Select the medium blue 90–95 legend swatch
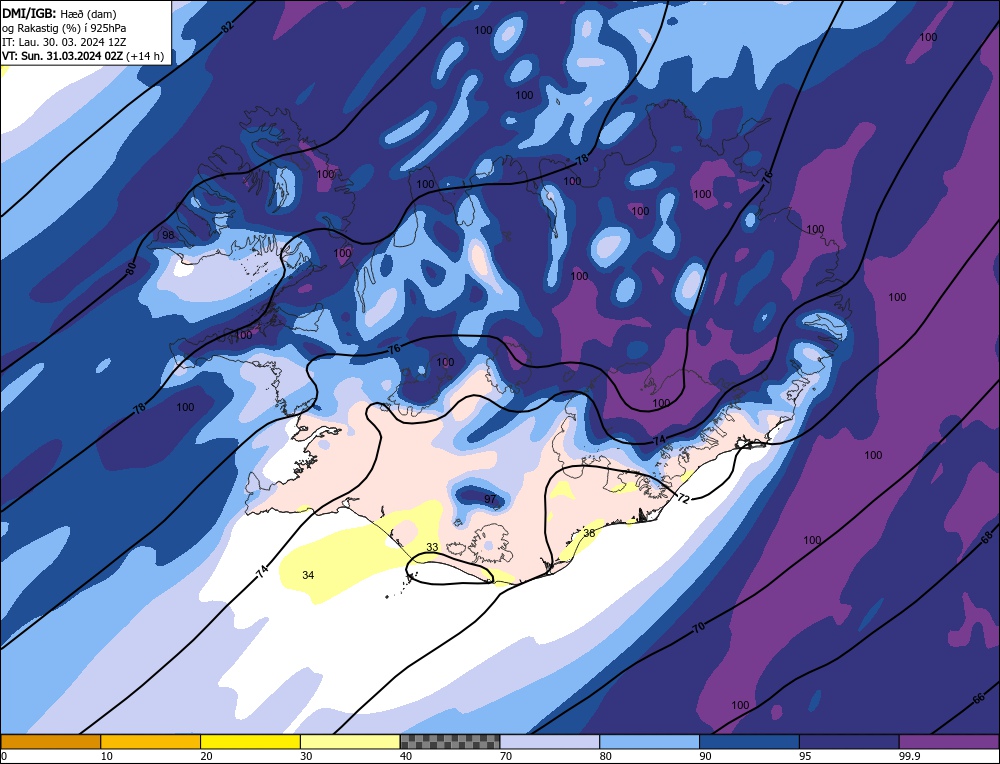The width and height of the screenshot is (1000, 764). click(749, 741)
